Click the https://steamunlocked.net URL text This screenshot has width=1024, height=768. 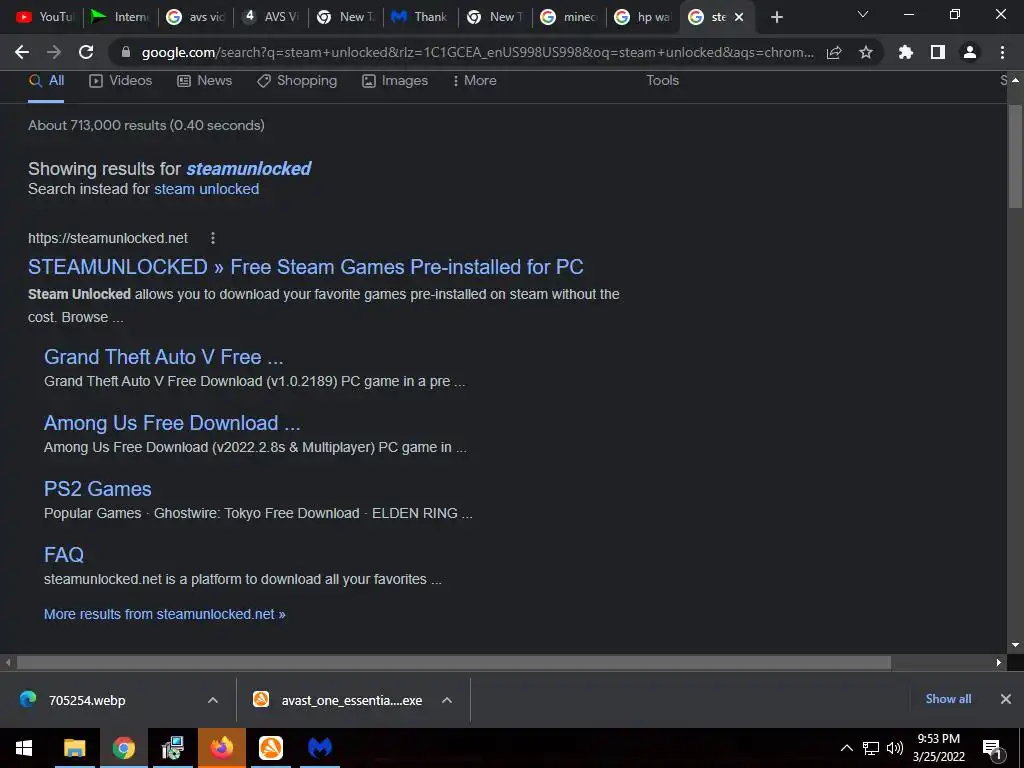click(108, 238)
